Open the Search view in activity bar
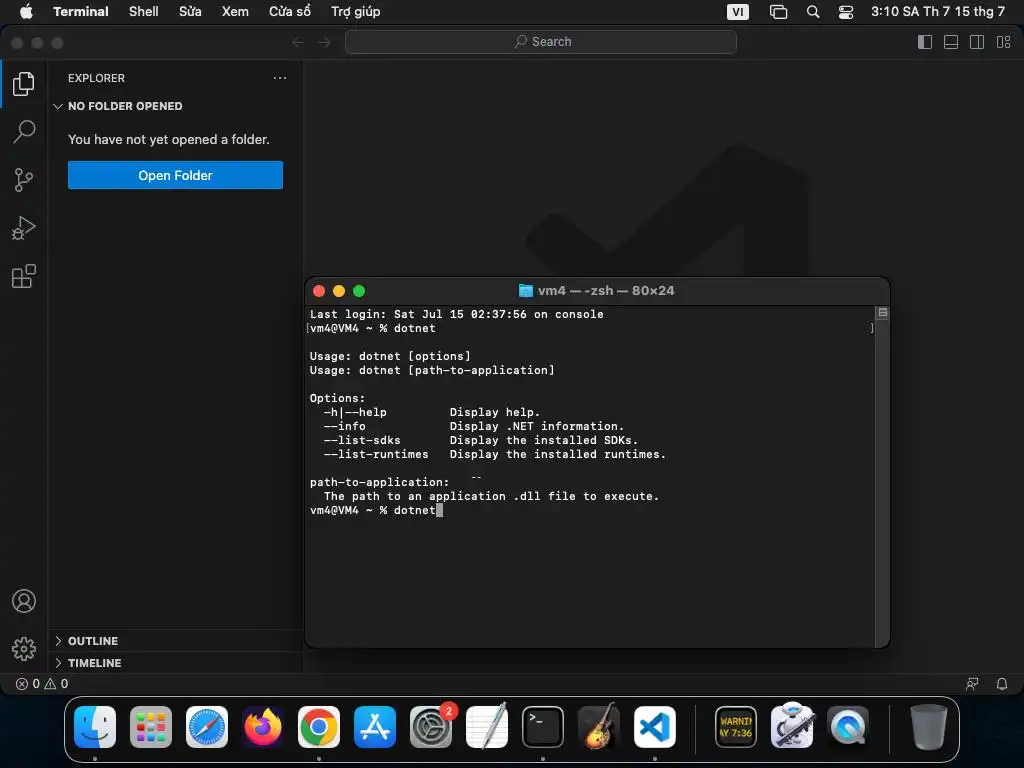The height and width of the screenshot is (768, 1024). 24,131
